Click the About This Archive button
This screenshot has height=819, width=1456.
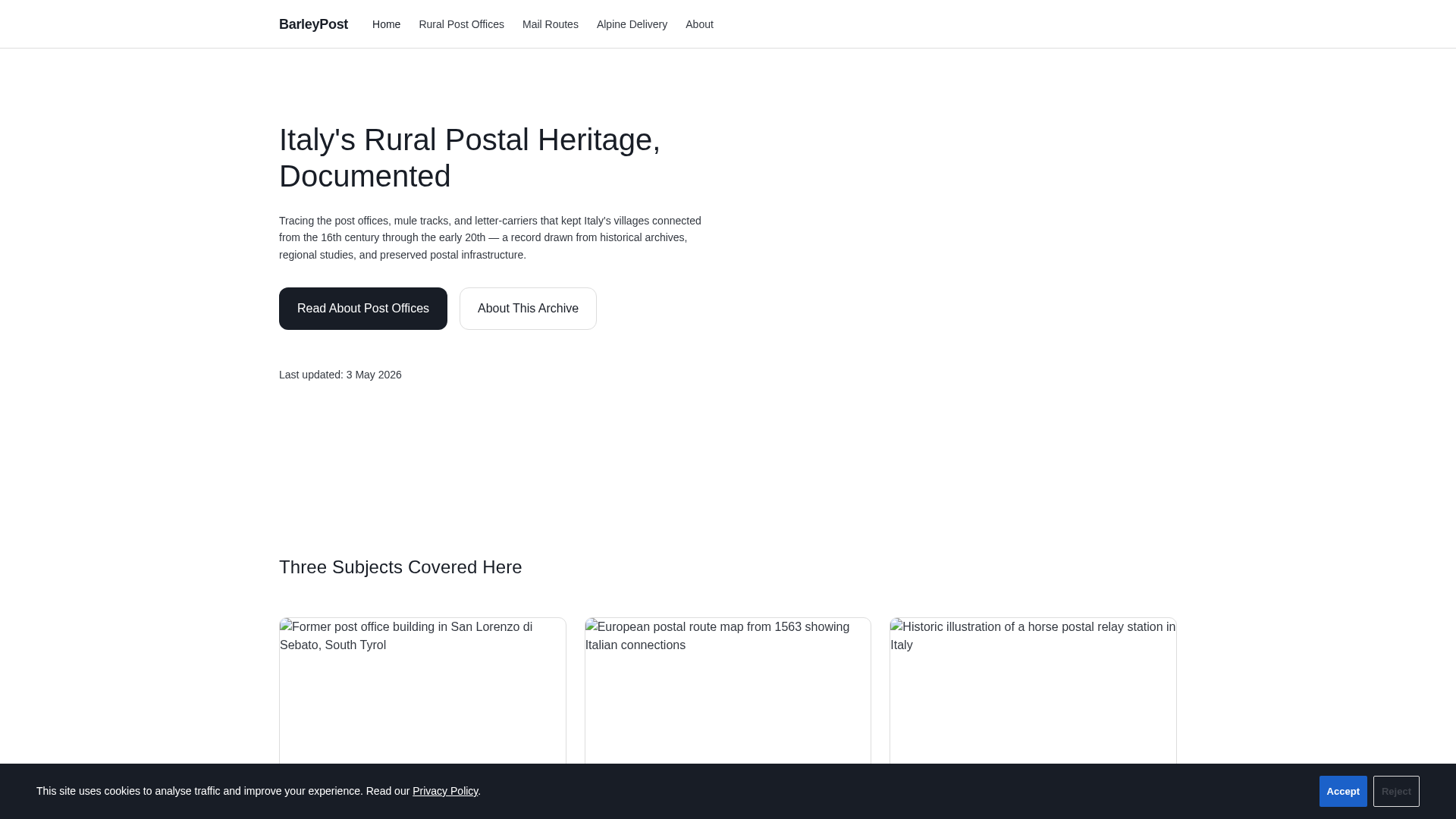528,309
